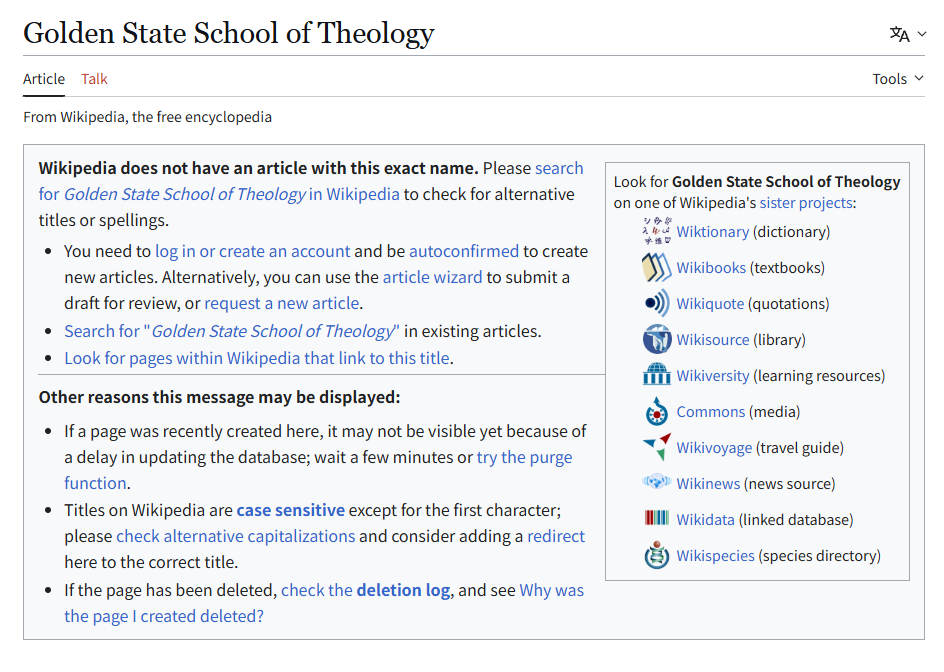Open the language selector dropdown
The height and width of the screenshot is (672, 944).
coord(907,34)
